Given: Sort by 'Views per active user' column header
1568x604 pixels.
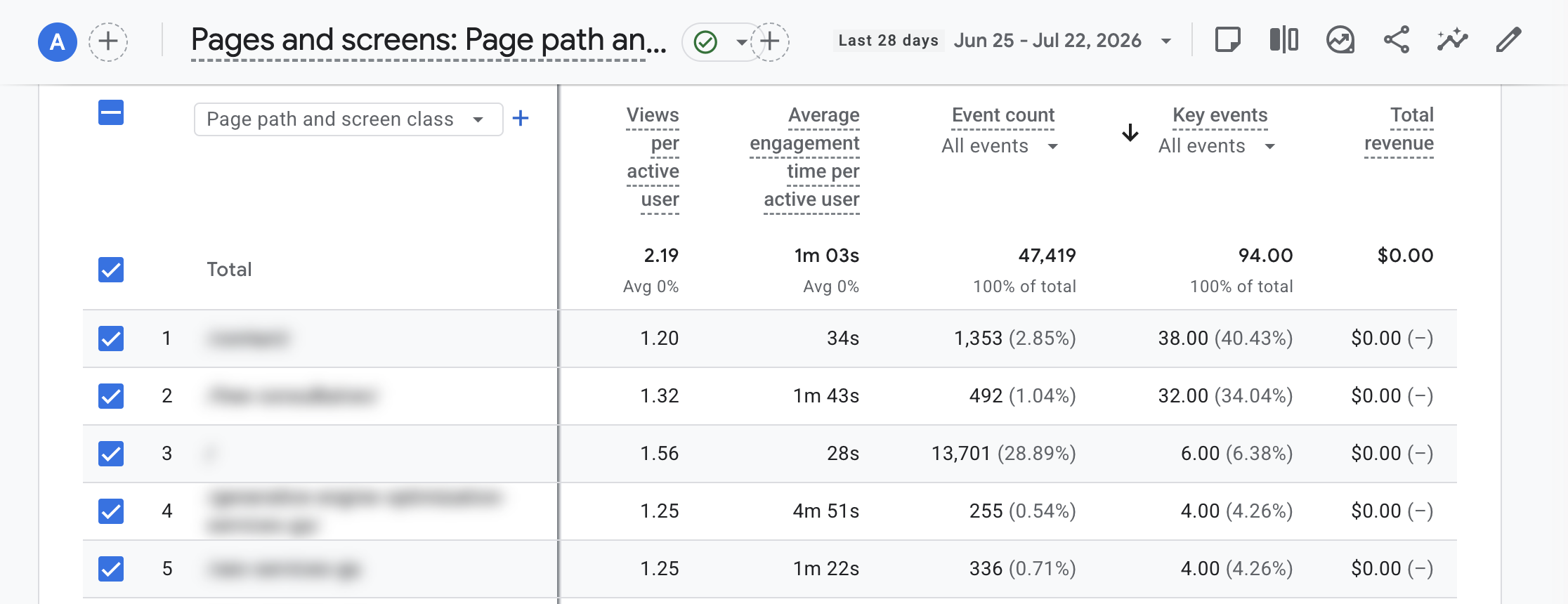Looking at the screenshot, I should click(653, 157).
